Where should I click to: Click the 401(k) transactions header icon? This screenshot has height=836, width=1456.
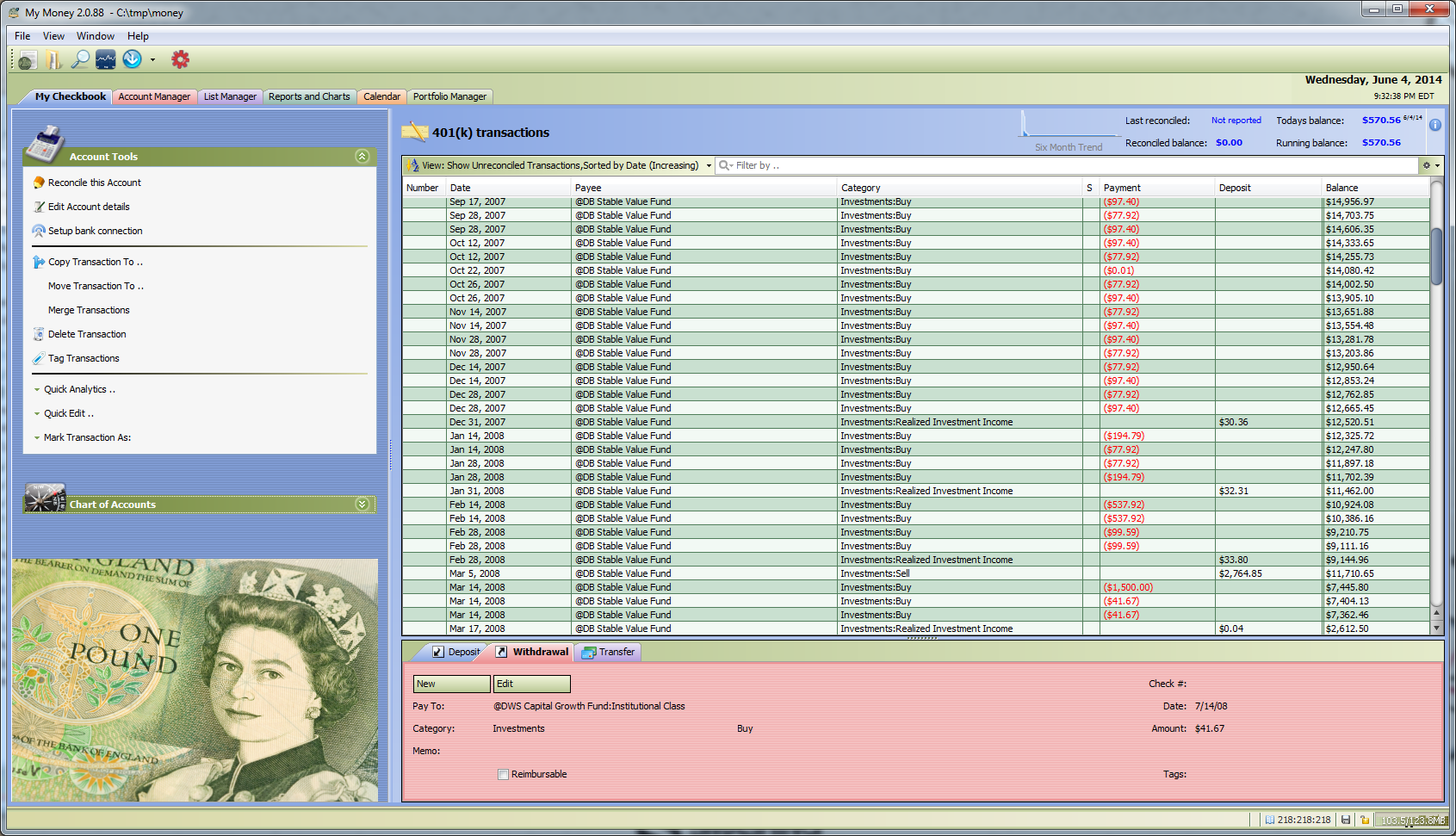click(415, 133)
